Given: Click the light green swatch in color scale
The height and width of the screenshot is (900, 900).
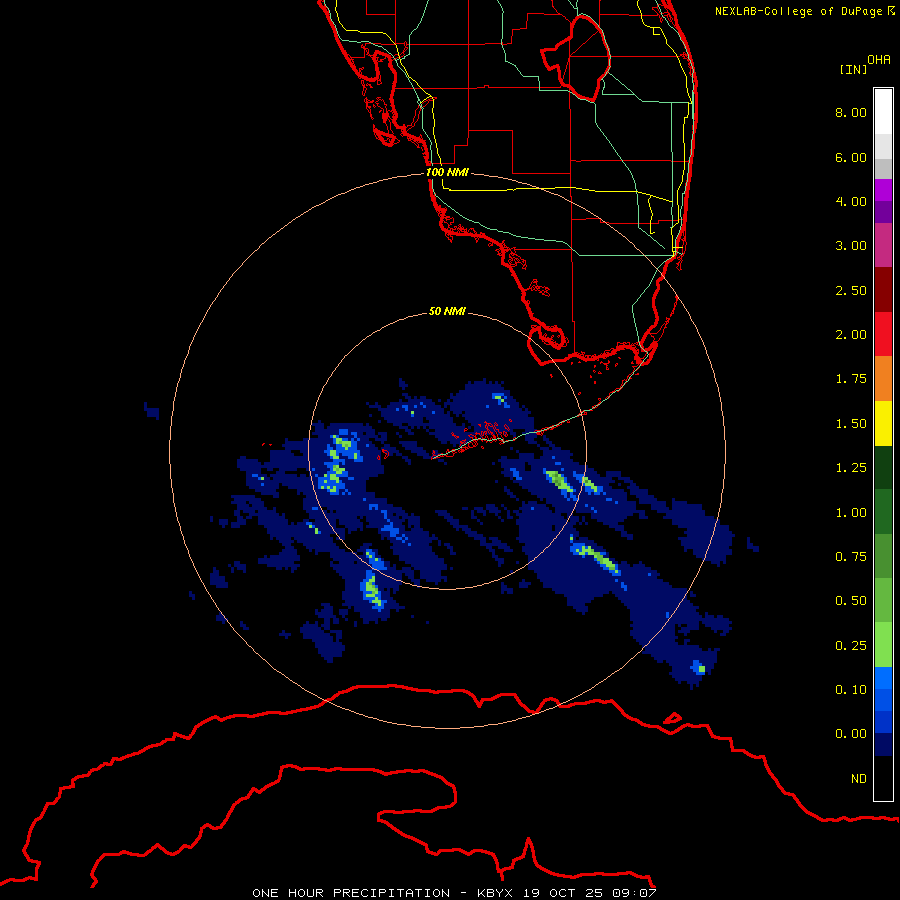Looking at the screenshot, I should pos(883,645).
